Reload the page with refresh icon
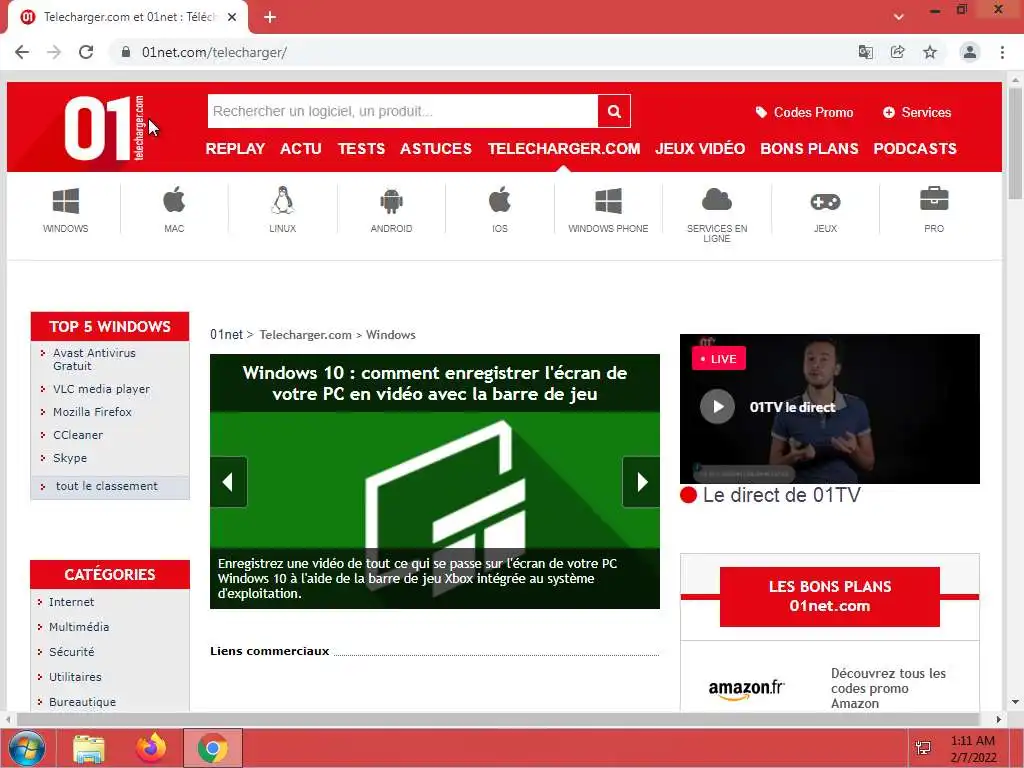This screenshot has width=1024, height=768. coord(86,52)
